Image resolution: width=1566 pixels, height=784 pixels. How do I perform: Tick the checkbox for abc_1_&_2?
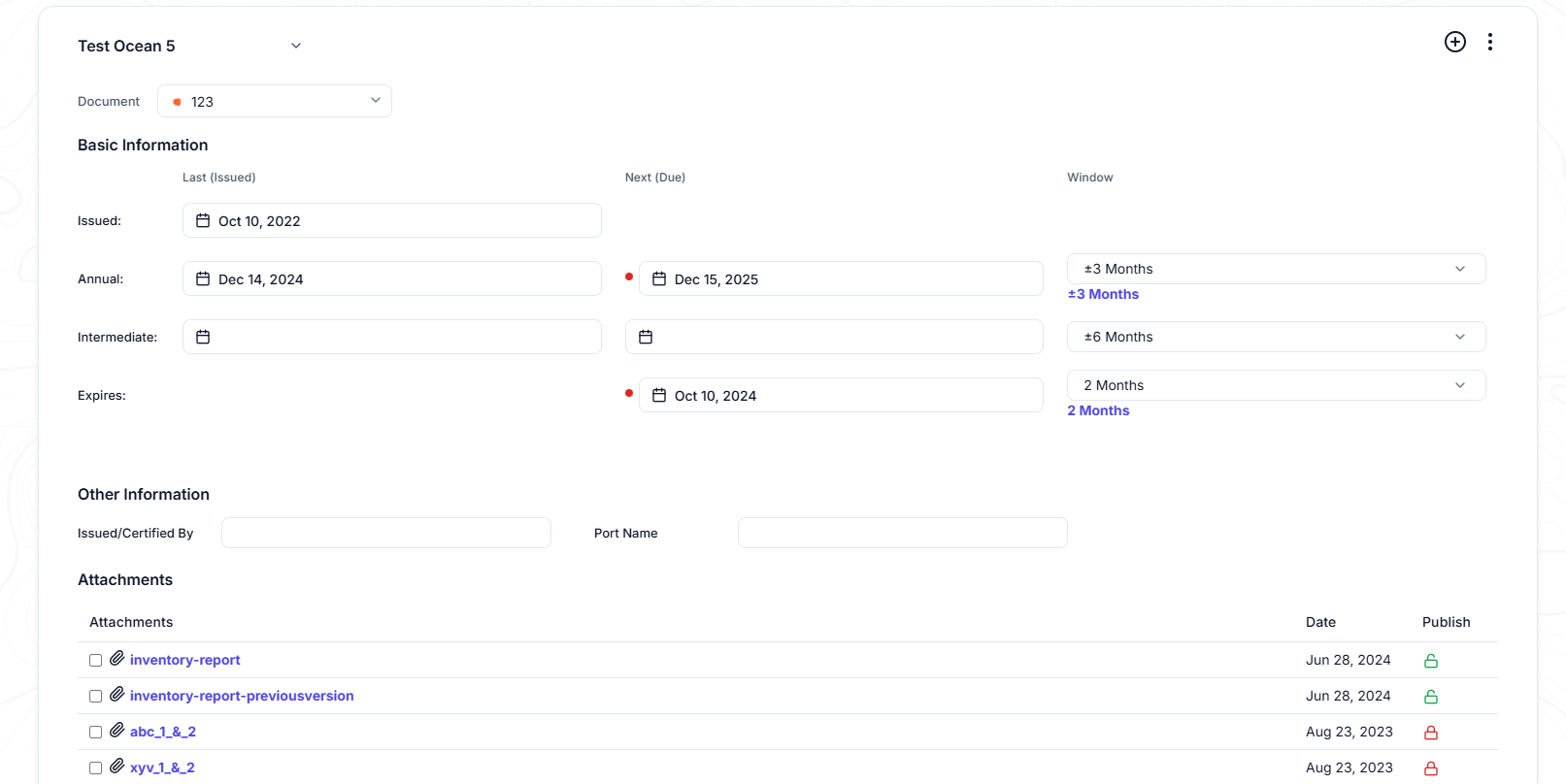pyautogui.click(x=95, y=733)
